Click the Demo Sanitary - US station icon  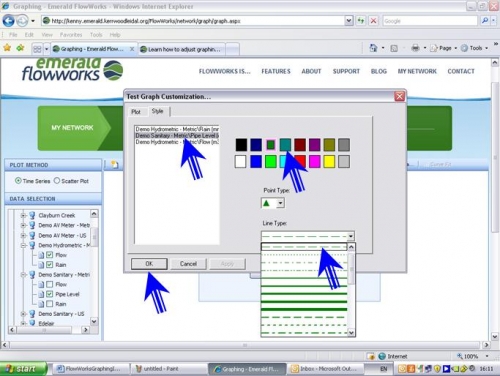point(32,314)
